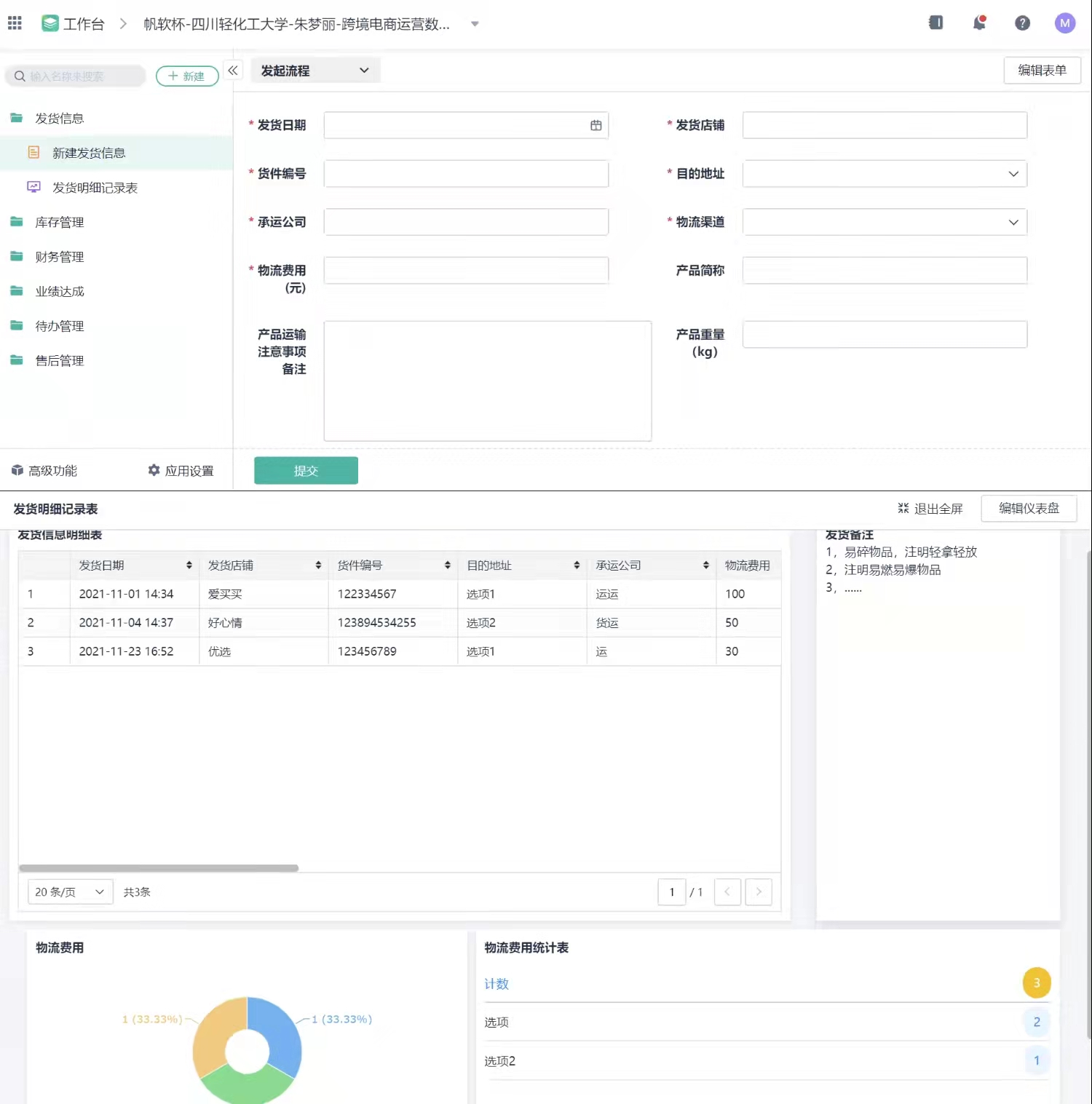Change the 20 条/页 page size

tap(70, 892)
